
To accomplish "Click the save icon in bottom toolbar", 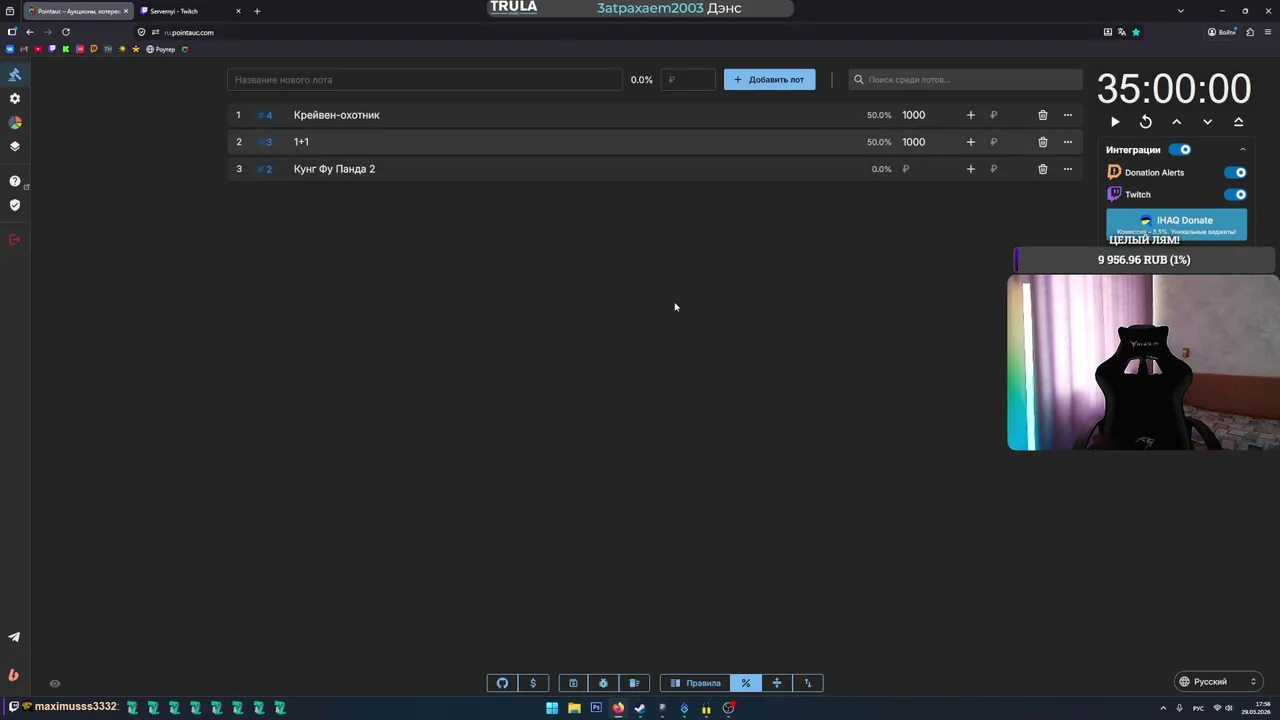I will coord(573,683).
